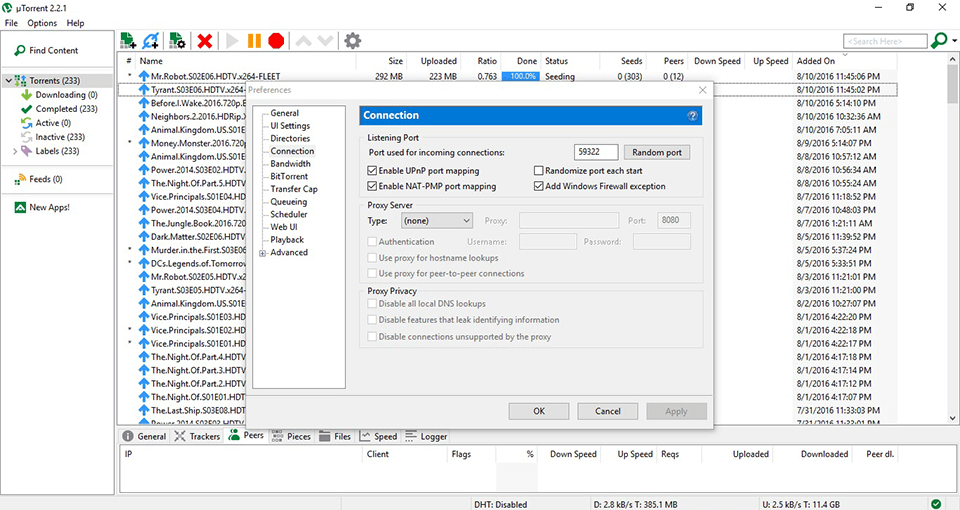The image size is (960, 510).
Task: Click the Random port button
Action: click(x=657, y=152)
